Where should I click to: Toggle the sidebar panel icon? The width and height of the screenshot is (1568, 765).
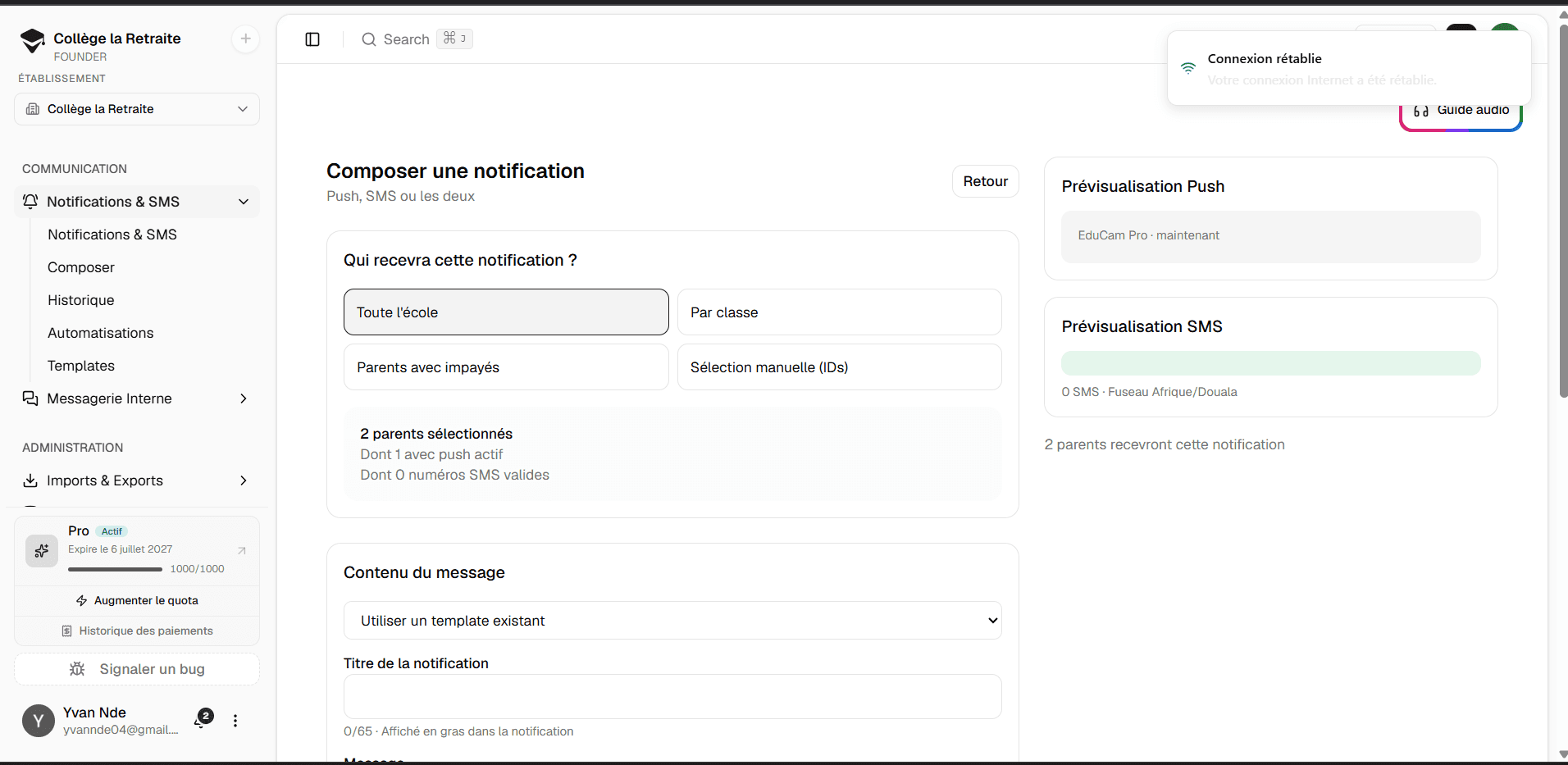click(x=312, y=39)
